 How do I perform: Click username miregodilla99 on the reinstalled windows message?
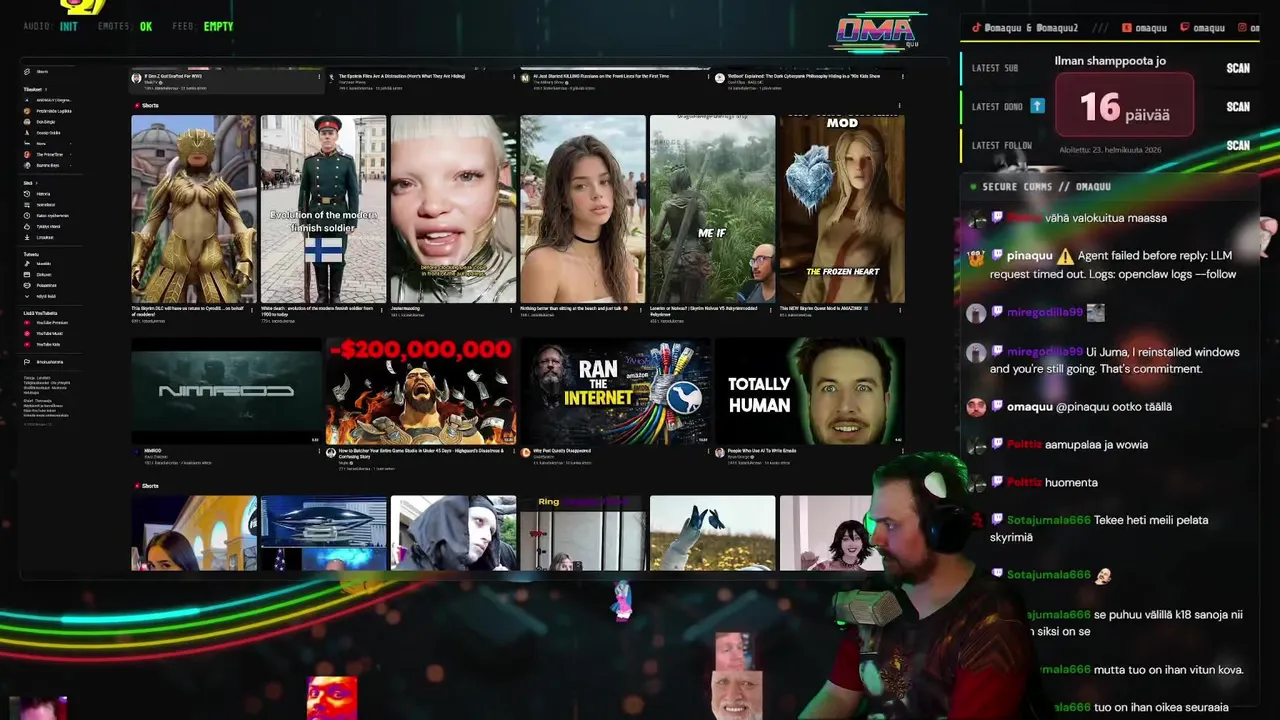click(x=1044, y=352)
